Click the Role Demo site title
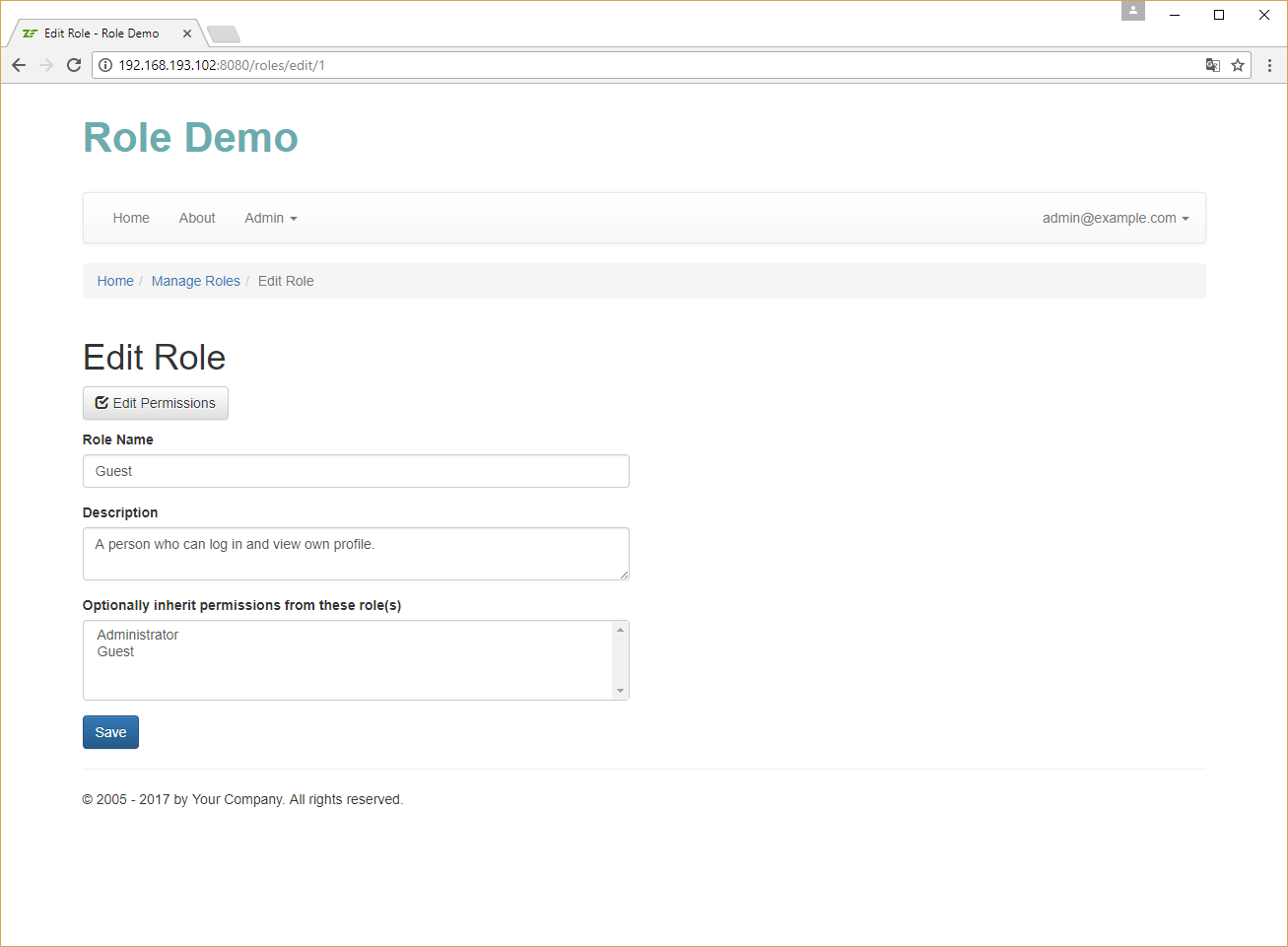 pos(190,137)
